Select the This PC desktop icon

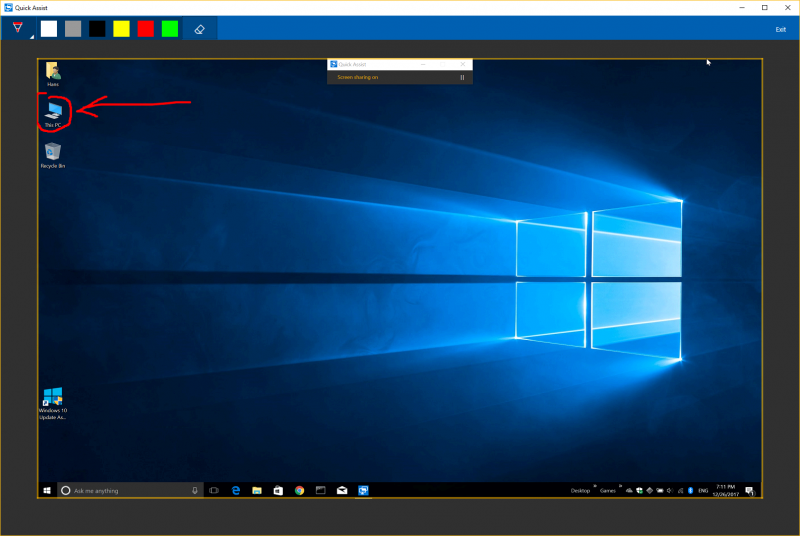click(x=53, y=114)
